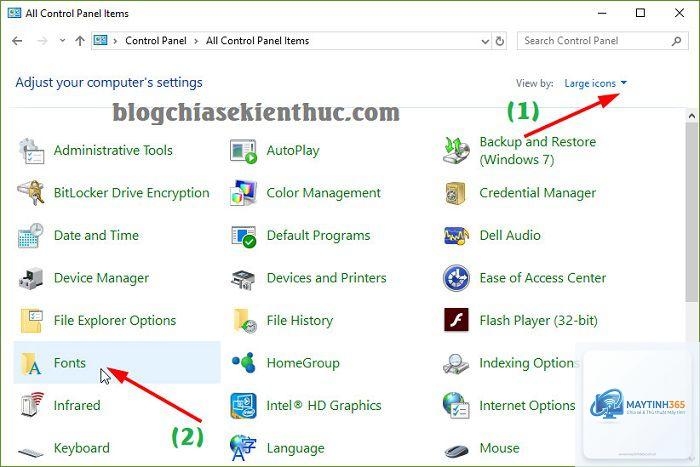The height and width of the screenshot is (467, 700).
Task: Open the Devices and Printers text link
Action: coord(326,278)
